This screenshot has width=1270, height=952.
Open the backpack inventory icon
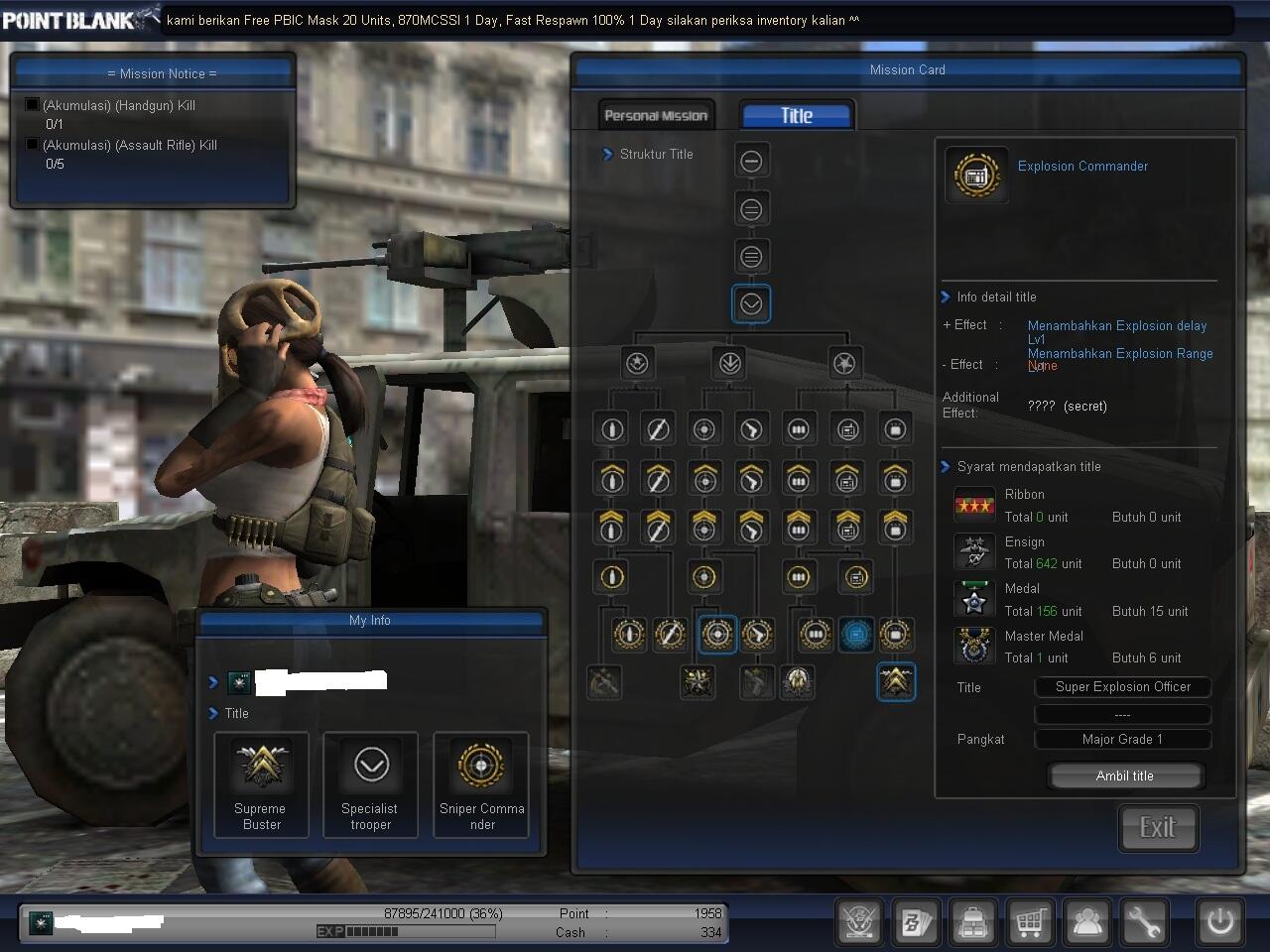point(972,922)
